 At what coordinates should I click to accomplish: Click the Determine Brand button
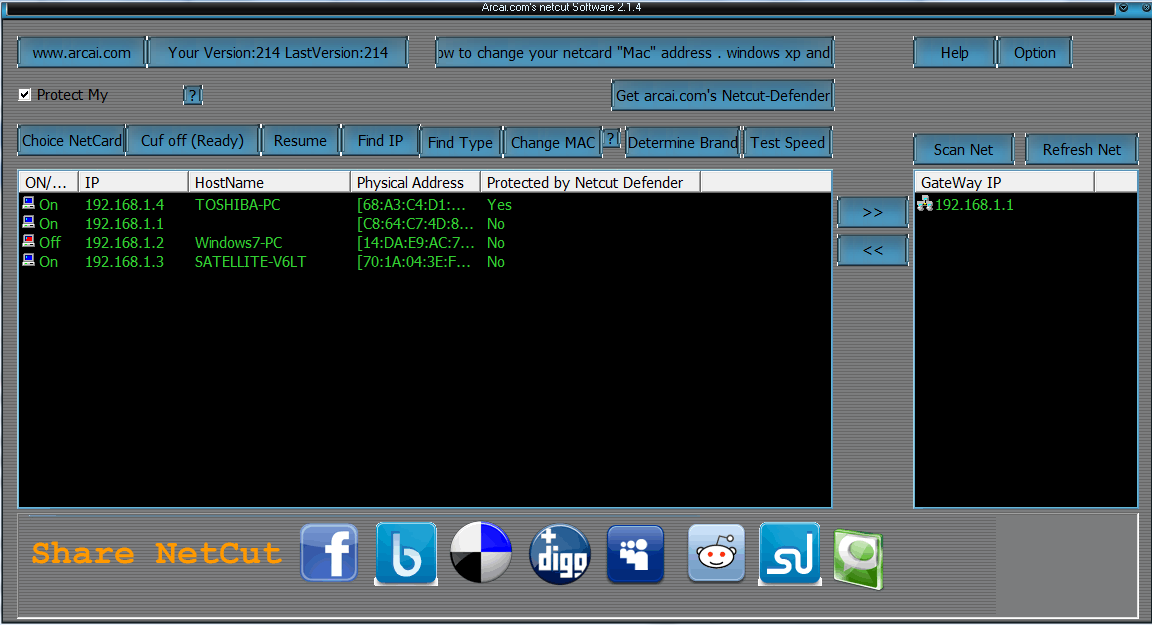(x=683, y=142)
